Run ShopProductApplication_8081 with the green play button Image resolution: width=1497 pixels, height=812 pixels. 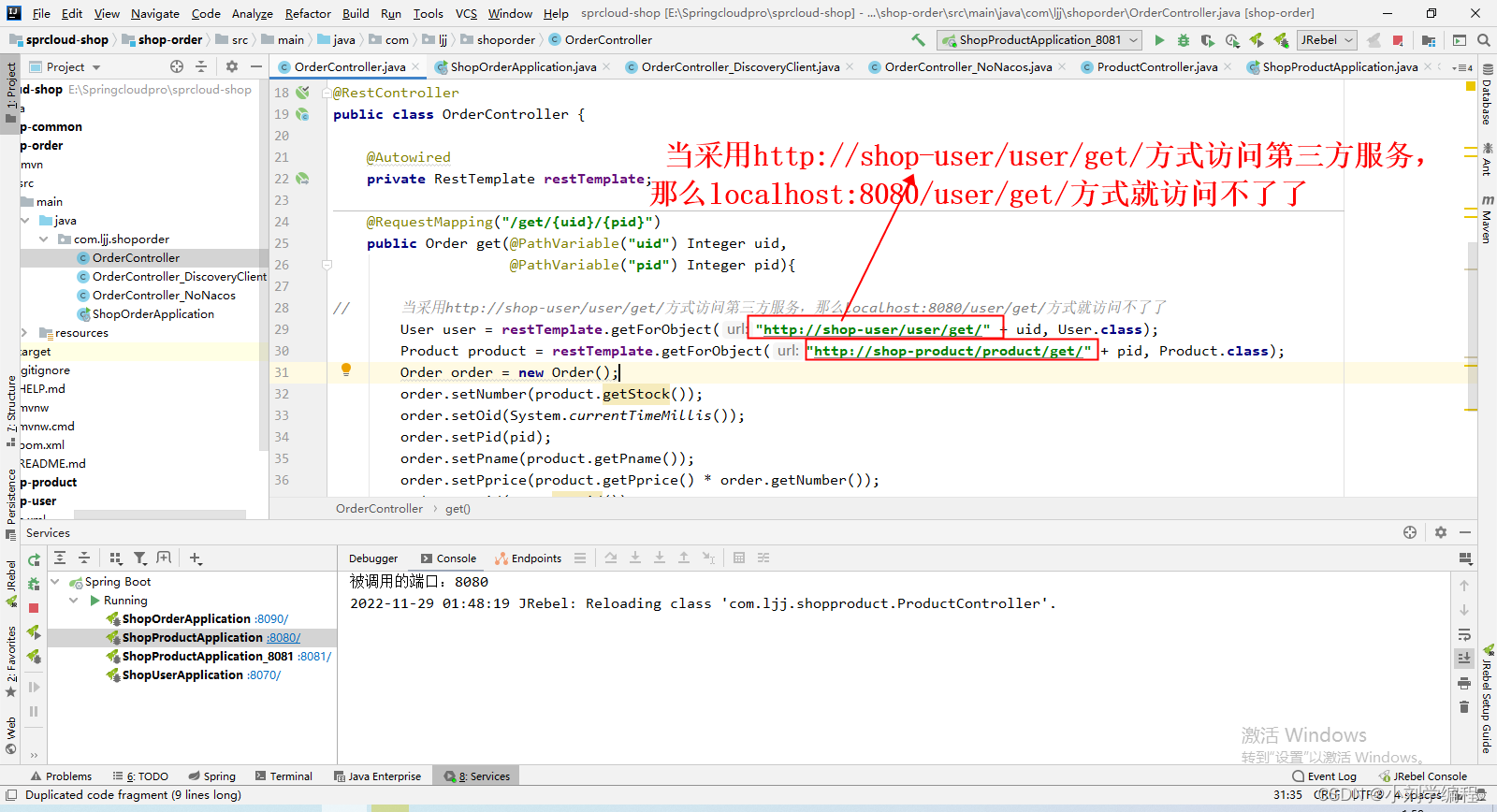click(1159, 40)
